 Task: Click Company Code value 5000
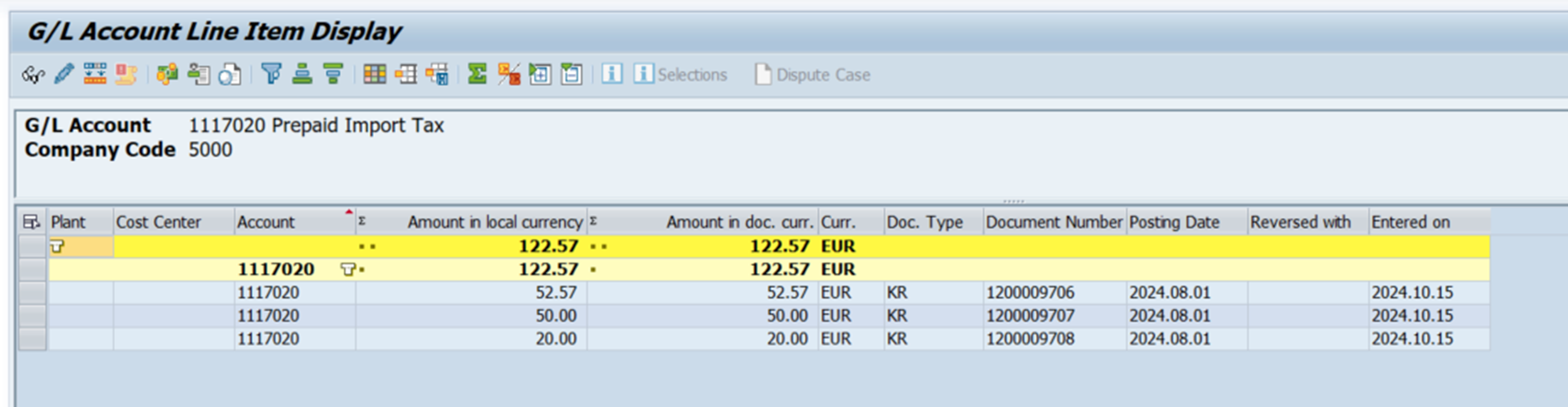(x=211, y=150)
